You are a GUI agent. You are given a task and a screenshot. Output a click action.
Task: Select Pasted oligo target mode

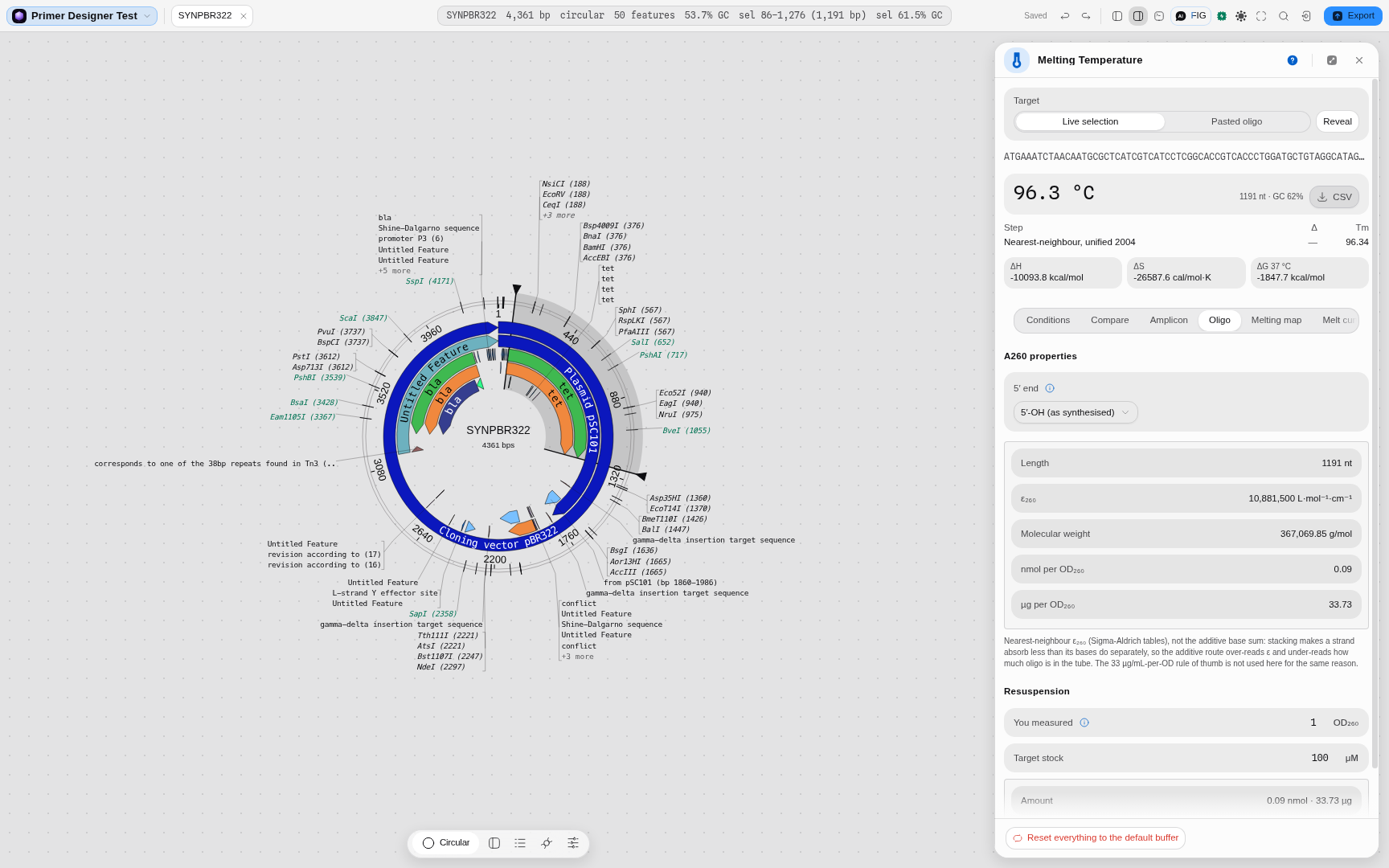[x=1236, y=121]
